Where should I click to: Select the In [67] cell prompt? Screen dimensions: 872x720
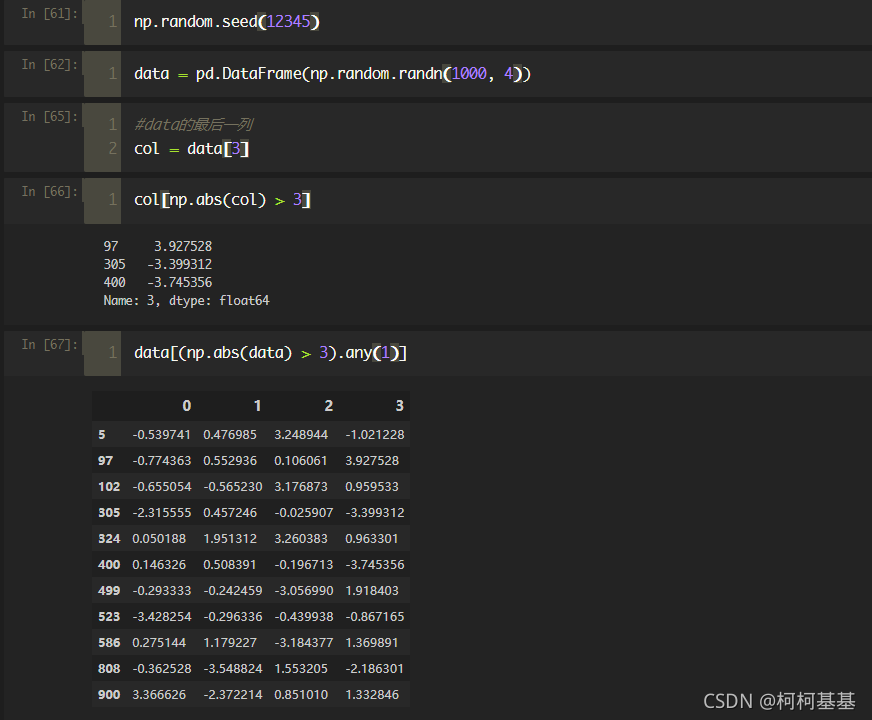[x=49, y=344]
